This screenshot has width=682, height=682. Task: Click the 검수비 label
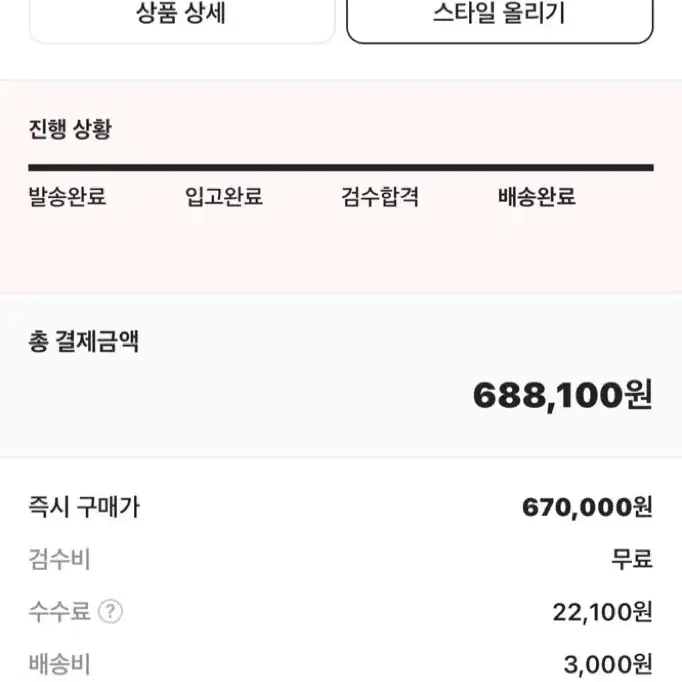tap(59, 559)
